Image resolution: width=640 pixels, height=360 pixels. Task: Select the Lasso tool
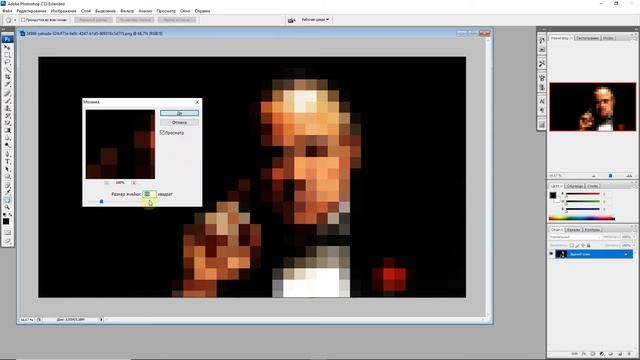pos(7,62)
